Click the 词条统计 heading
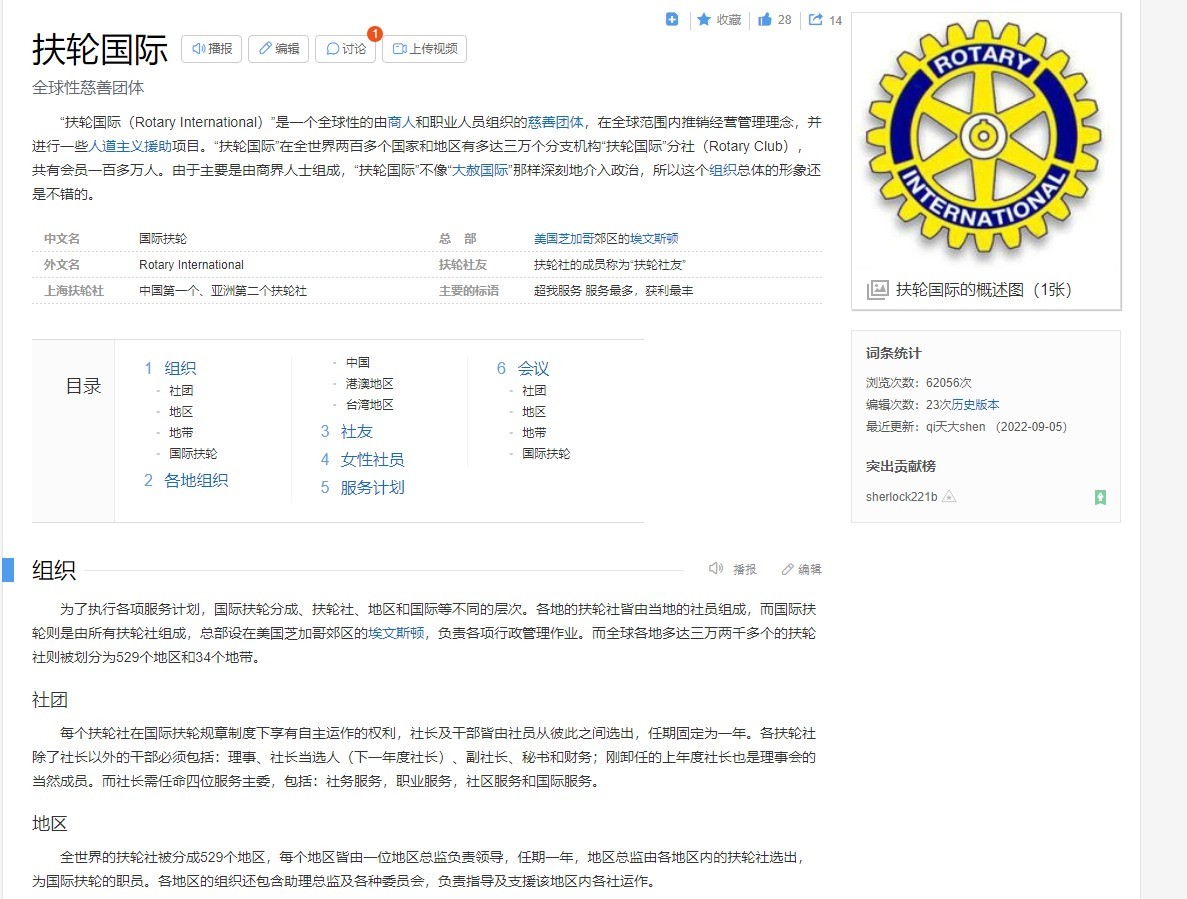 (x=893, y=353)
